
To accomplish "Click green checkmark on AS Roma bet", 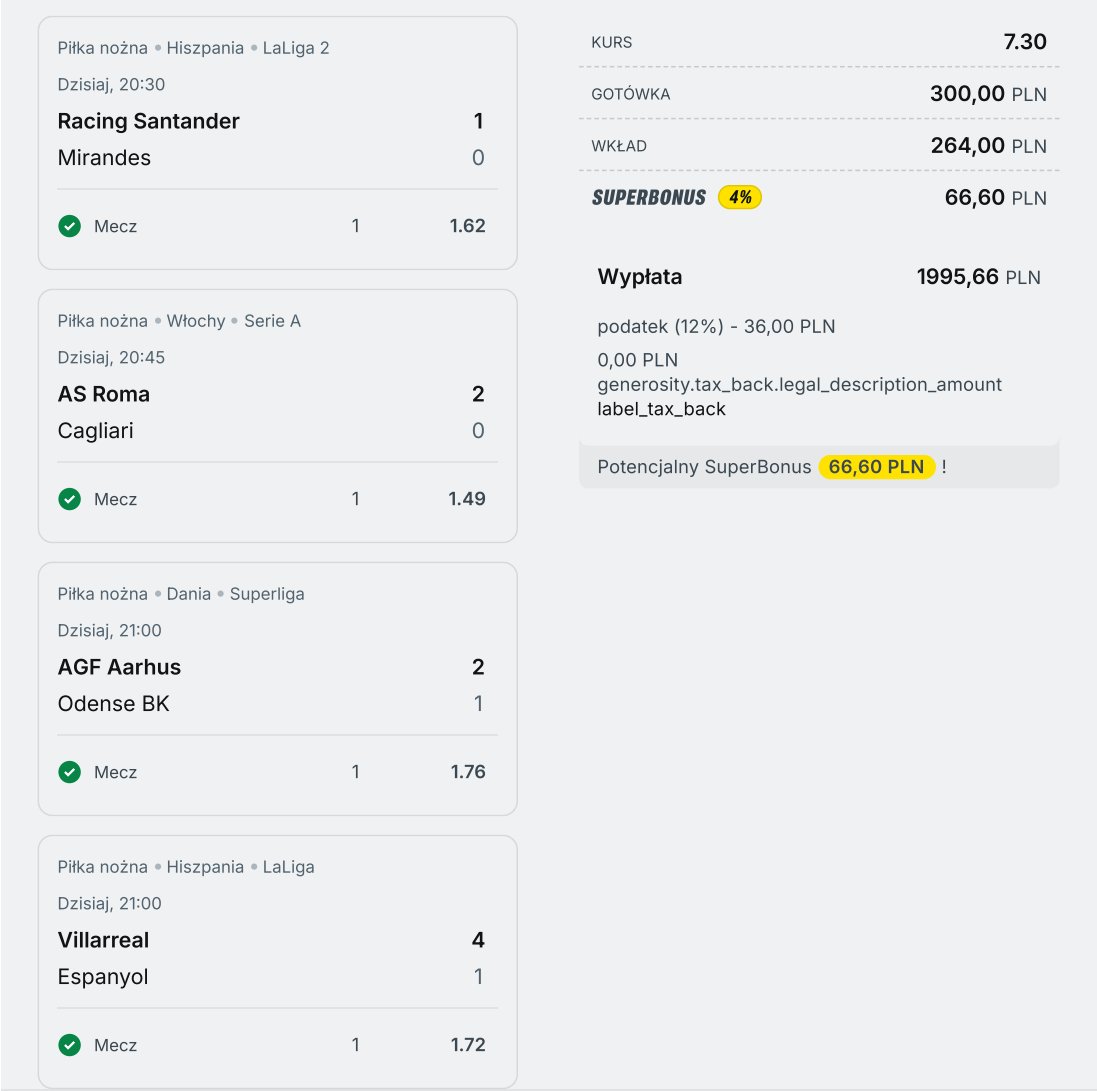I will click(x=69, y=499).
